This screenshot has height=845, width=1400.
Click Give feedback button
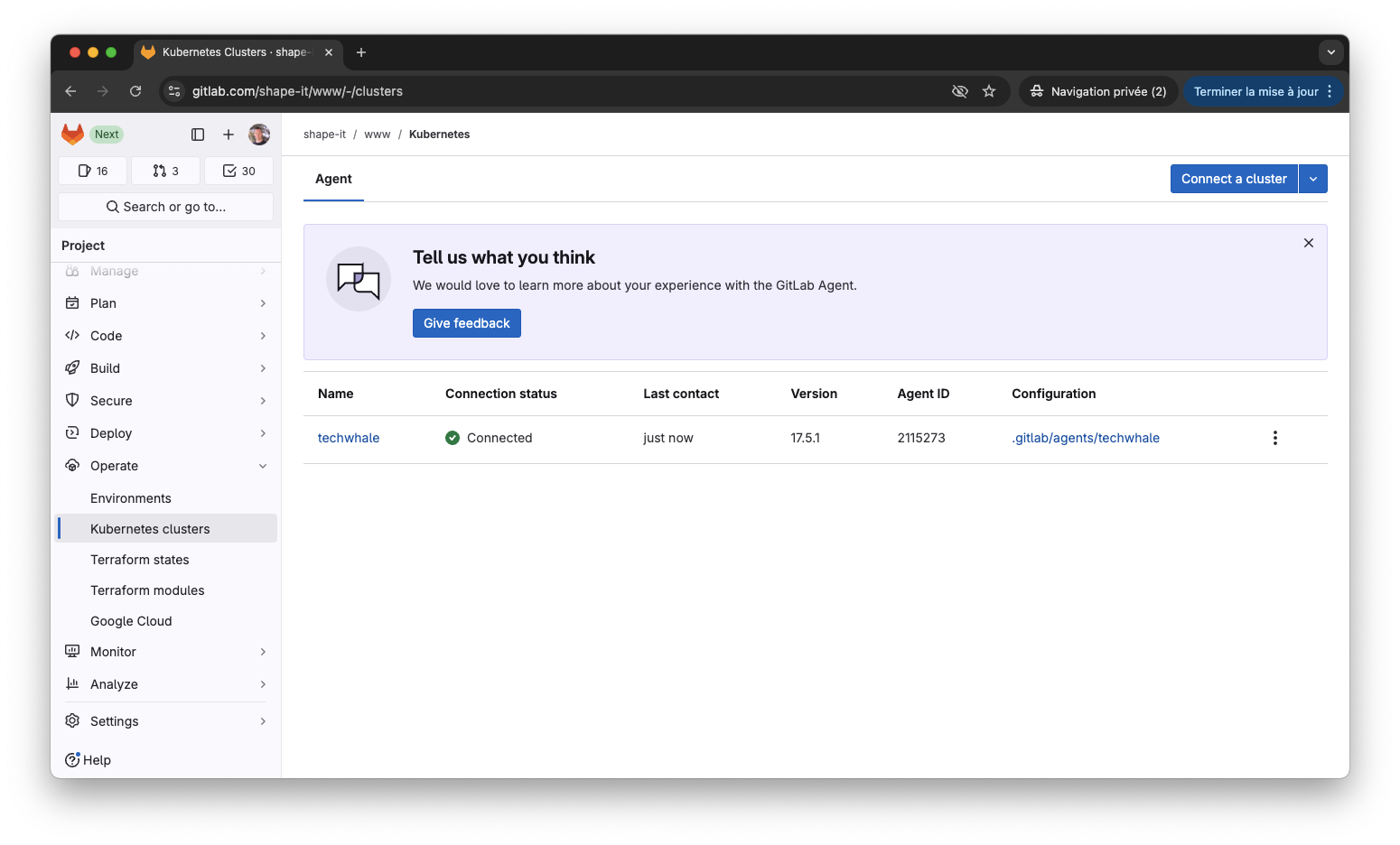click(x=467, y=323)
